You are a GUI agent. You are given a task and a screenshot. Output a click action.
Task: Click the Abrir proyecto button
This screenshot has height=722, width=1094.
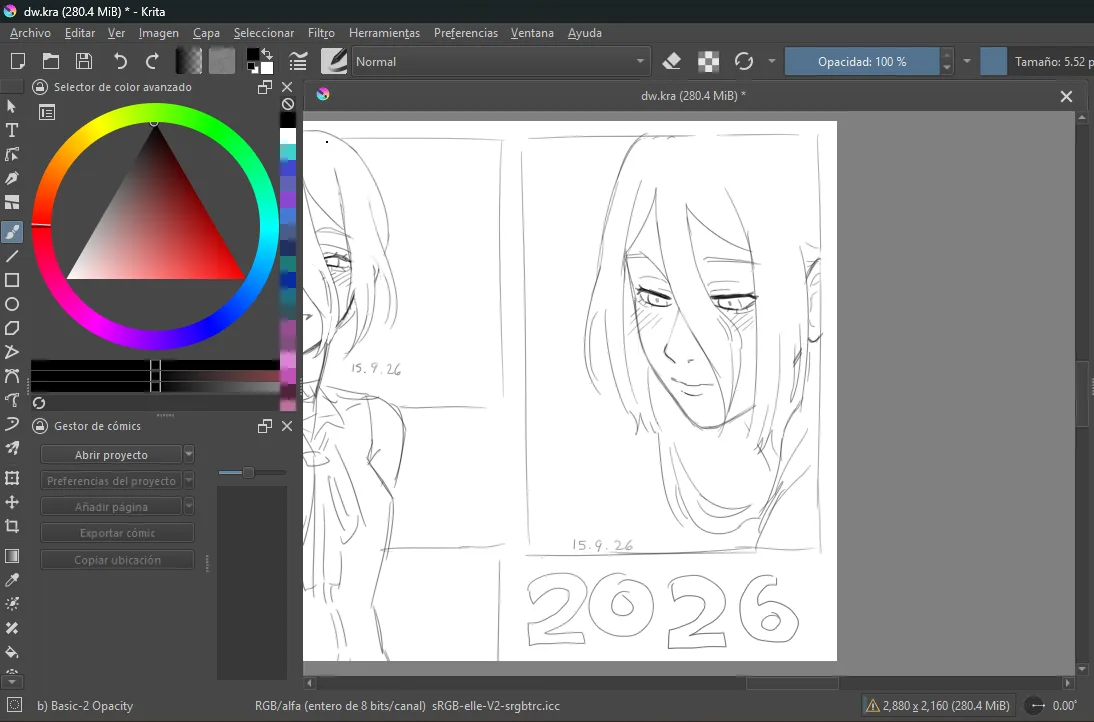coord(111,455)
